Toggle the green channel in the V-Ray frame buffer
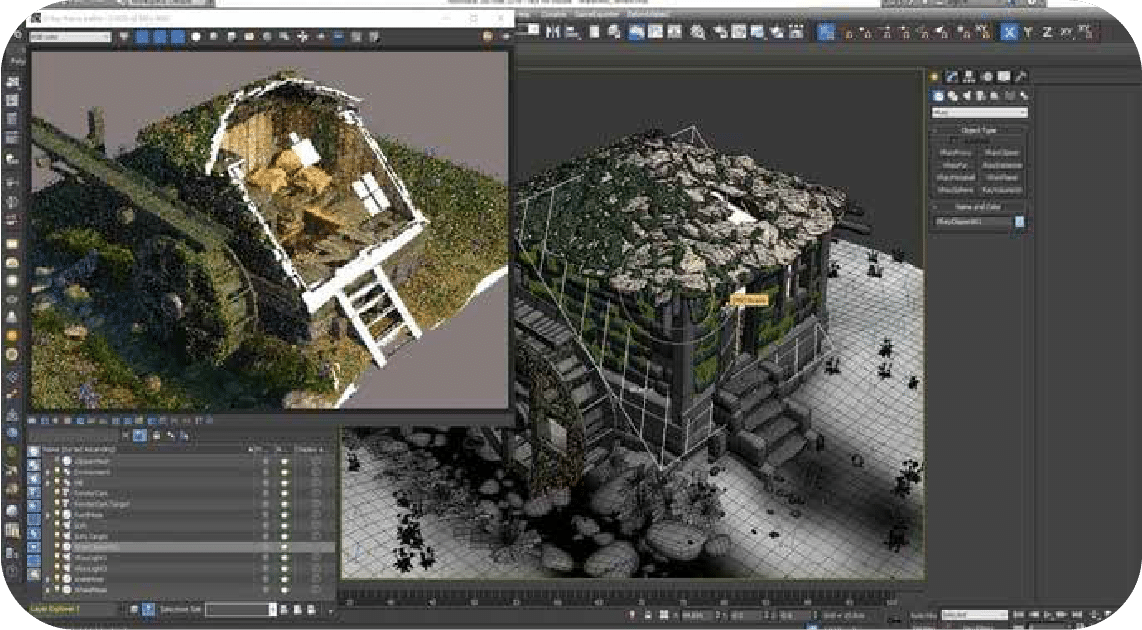Image resolution: width=1142 pixels, height=630 pixels. [160, 37]
